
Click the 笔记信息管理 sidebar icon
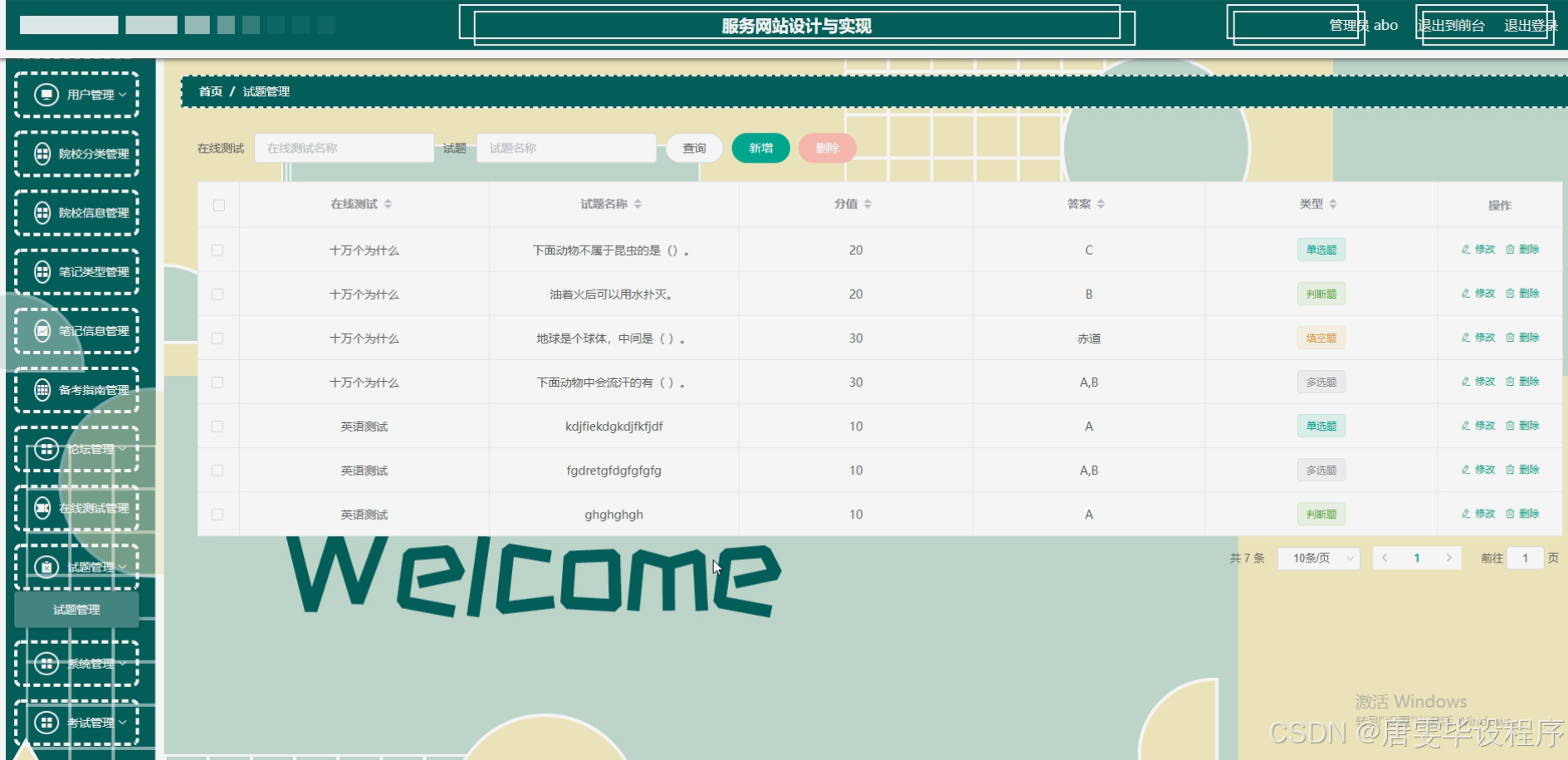pos(42,330)
